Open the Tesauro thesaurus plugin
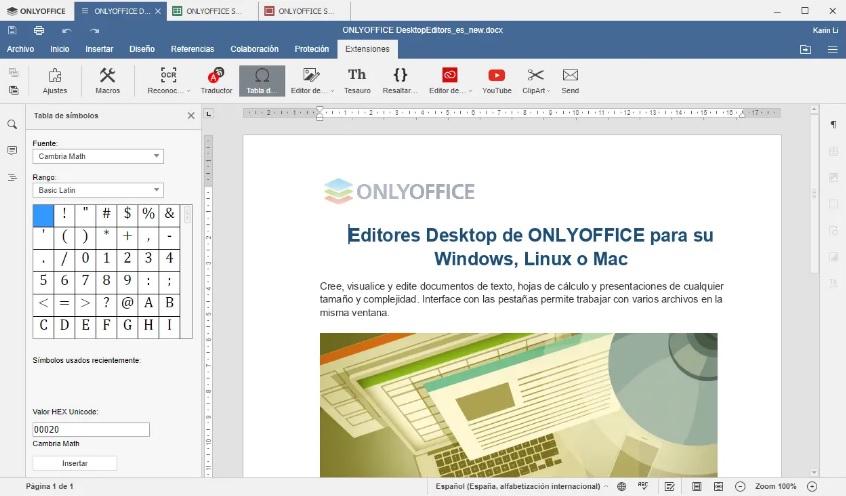Image resolution: width=846 pixels, height=496 pixels. (357, 80)
